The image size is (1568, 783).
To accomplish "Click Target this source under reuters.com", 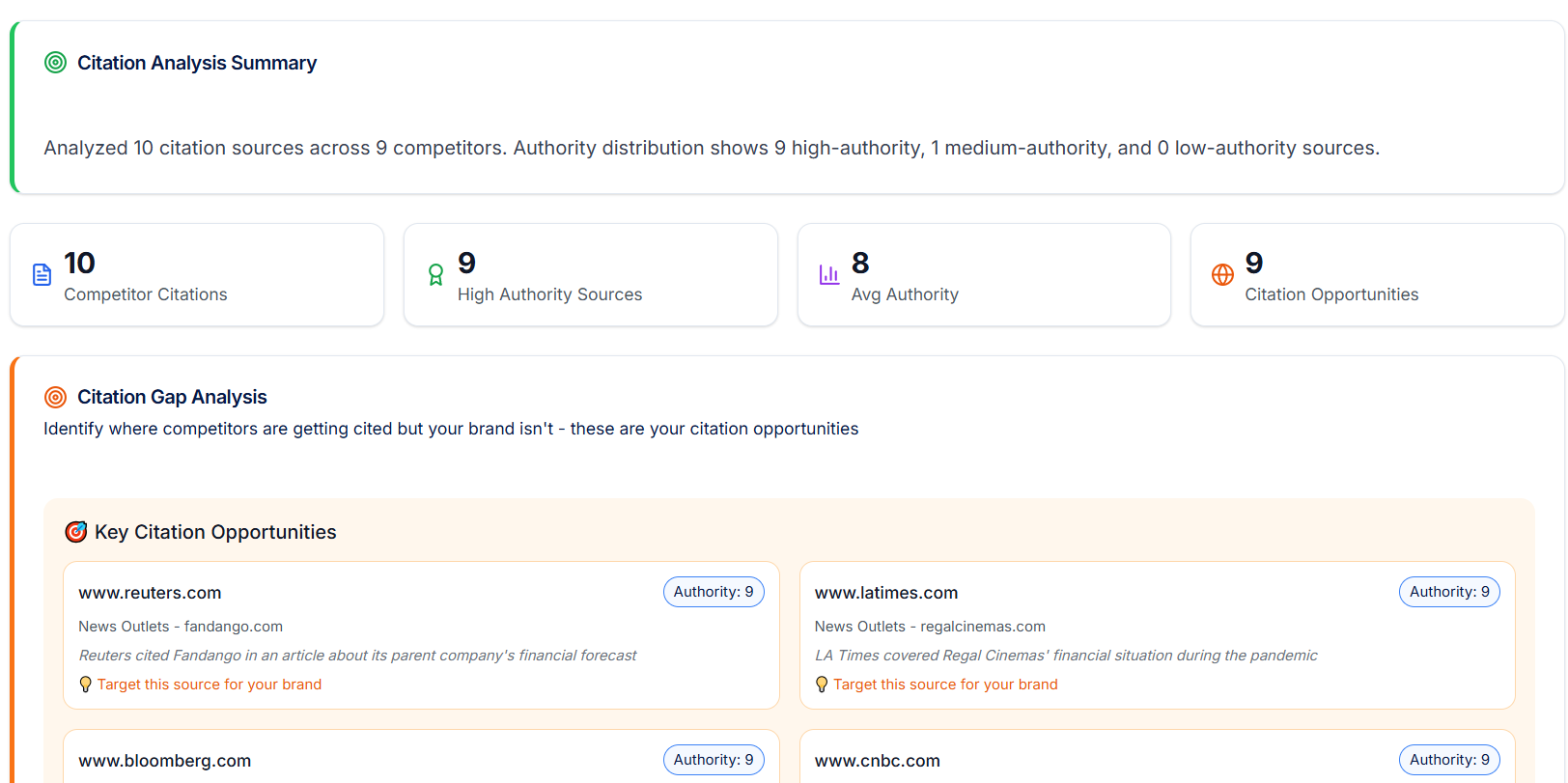I will pos(210,685).
